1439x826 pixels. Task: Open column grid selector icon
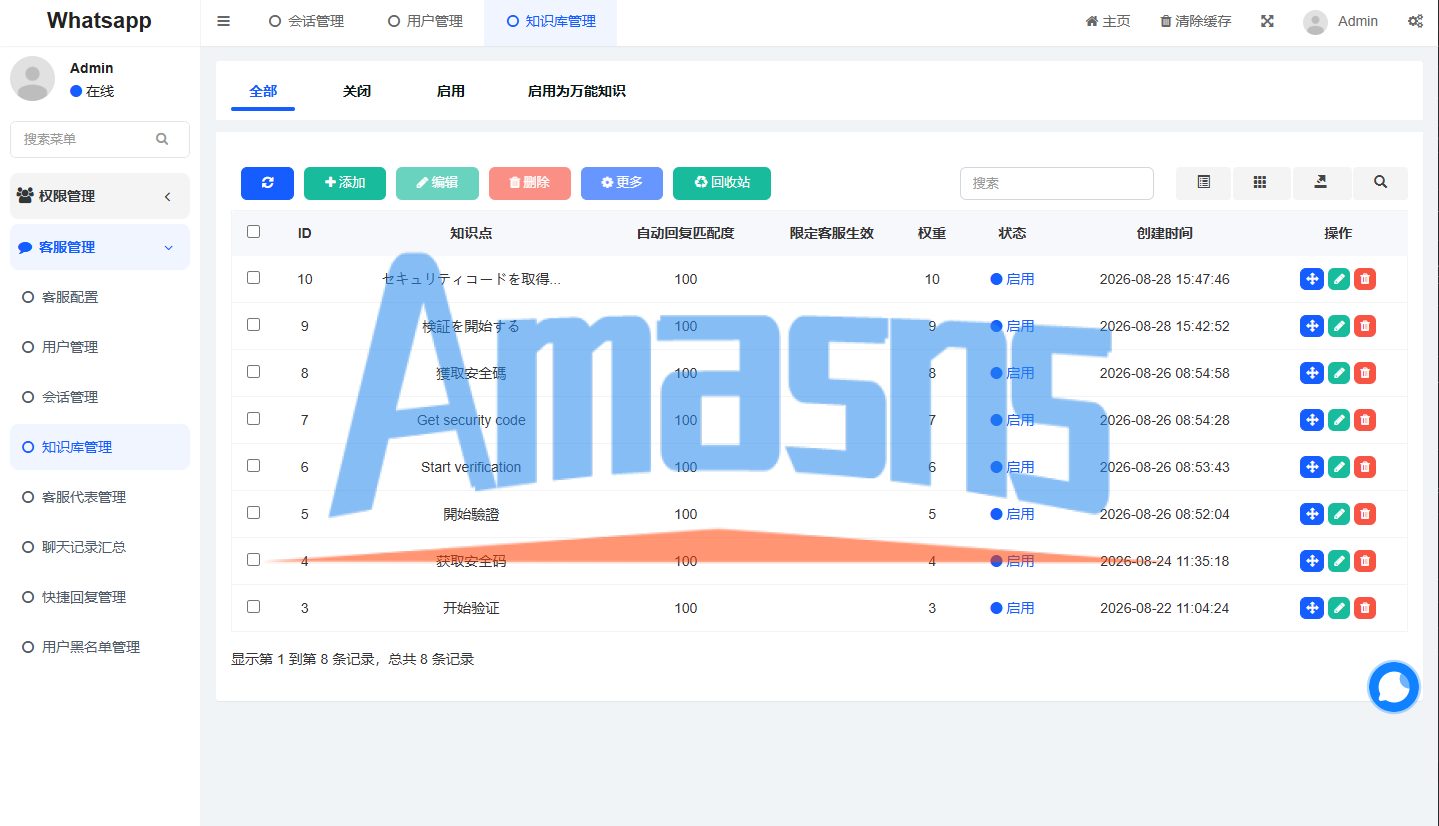pos(1260,183)
